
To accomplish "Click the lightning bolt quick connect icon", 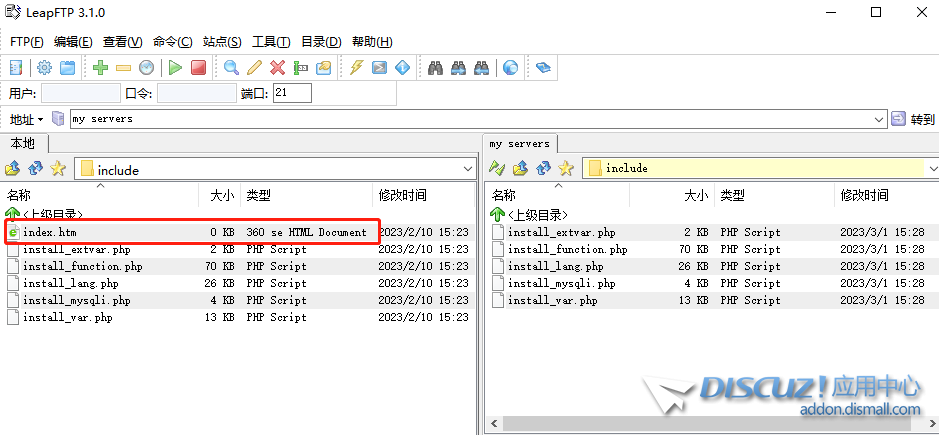I will pyautogui.click(x=356, y=68).
